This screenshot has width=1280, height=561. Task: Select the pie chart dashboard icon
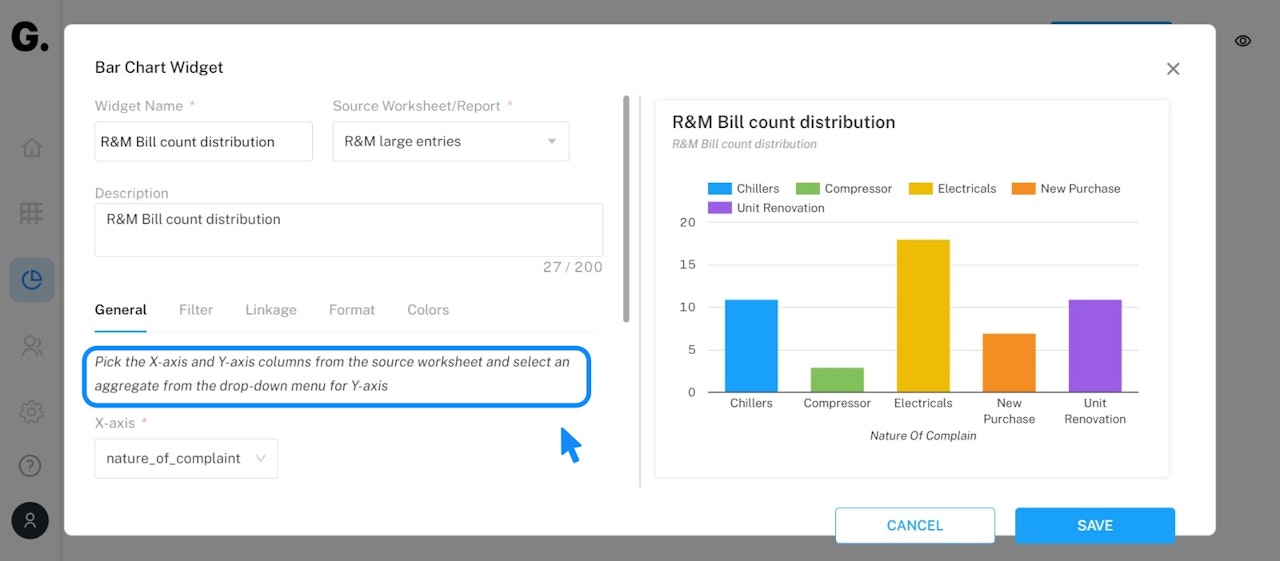coord(32,280)
